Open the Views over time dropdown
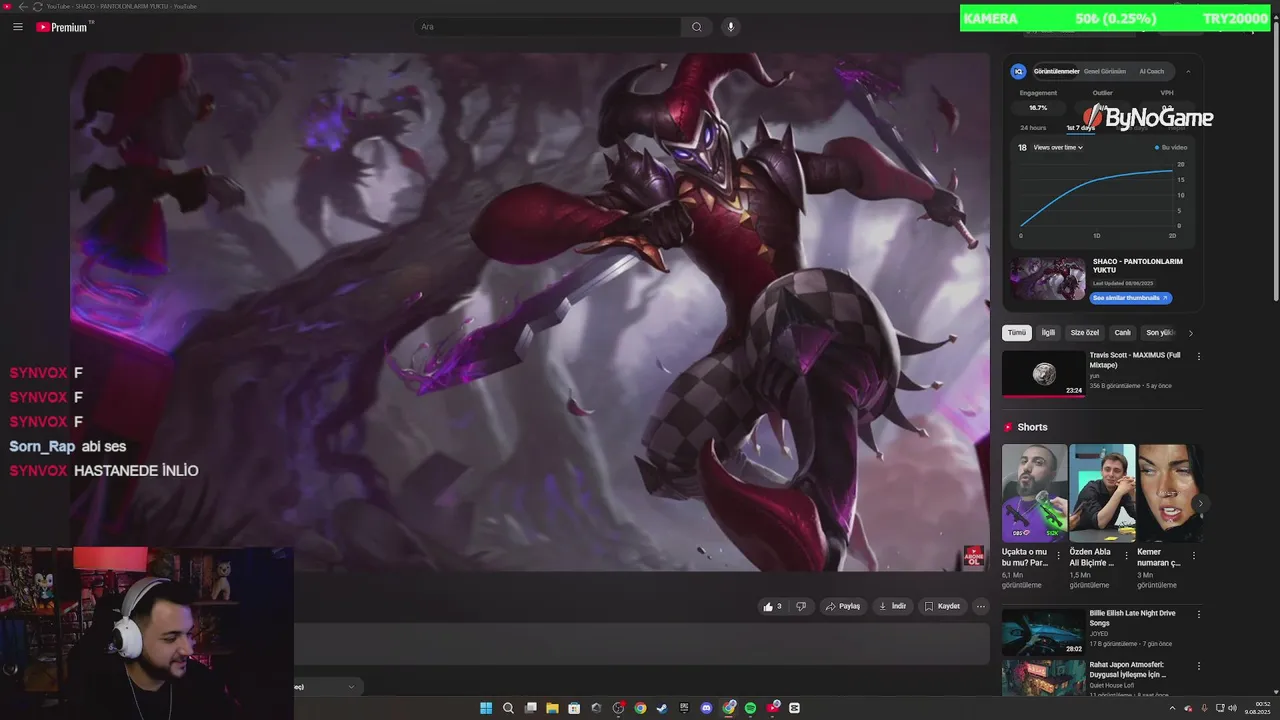Viewport: 1280px width, 720px height. [x=1058, y=147]
